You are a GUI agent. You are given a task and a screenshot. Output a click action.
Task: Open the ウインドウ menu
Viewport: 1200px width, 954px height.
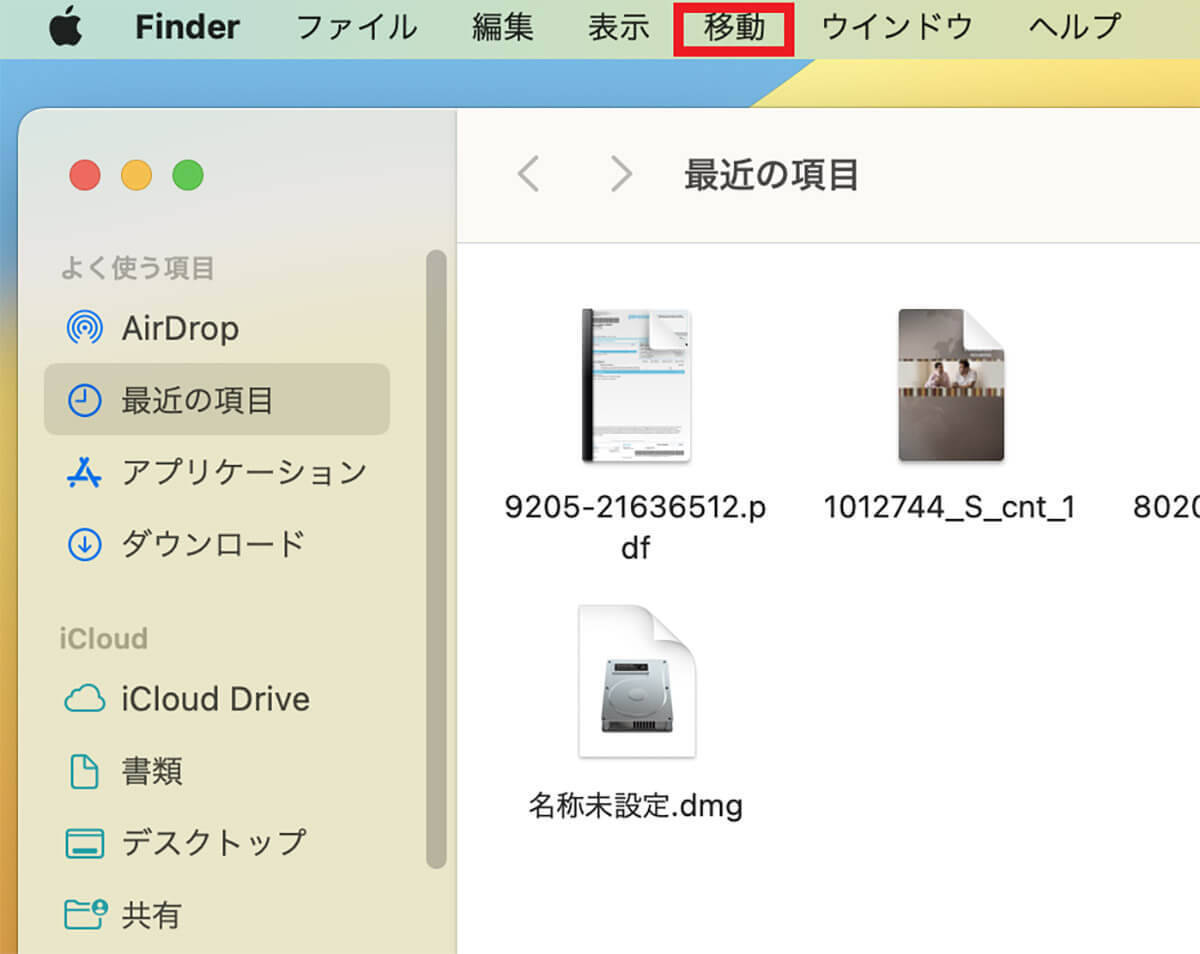[x=897, y=28]
